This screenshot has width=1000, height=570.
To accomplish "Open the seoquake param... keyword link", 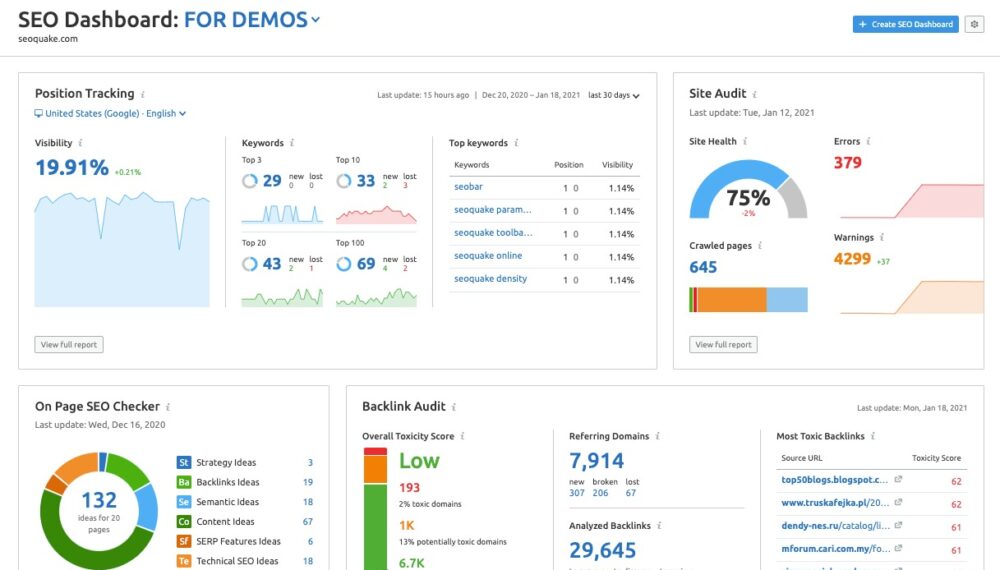I will tap(492, 210).
